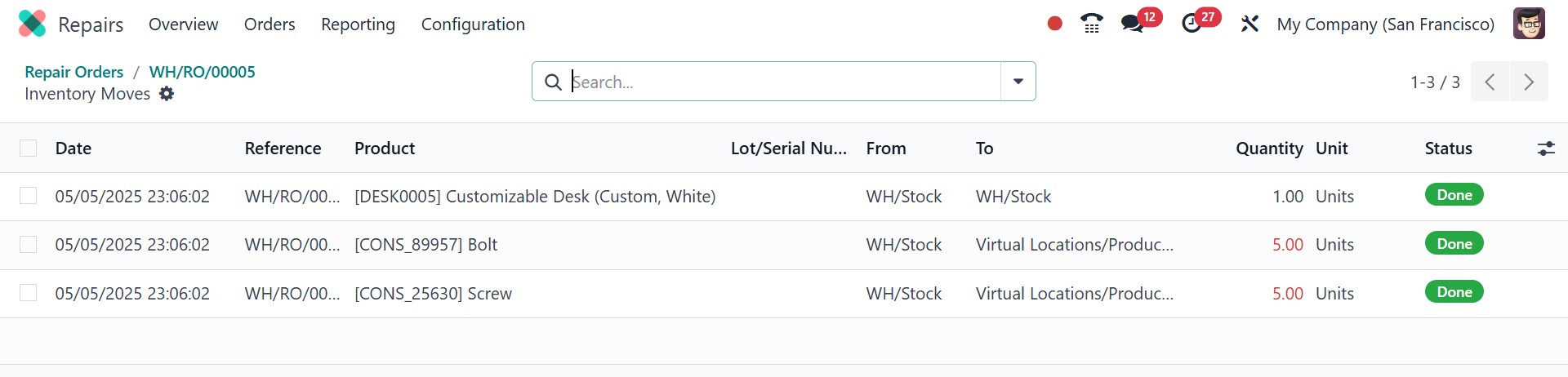Open the VoIP phone dialer icon

click(1092, 24)
